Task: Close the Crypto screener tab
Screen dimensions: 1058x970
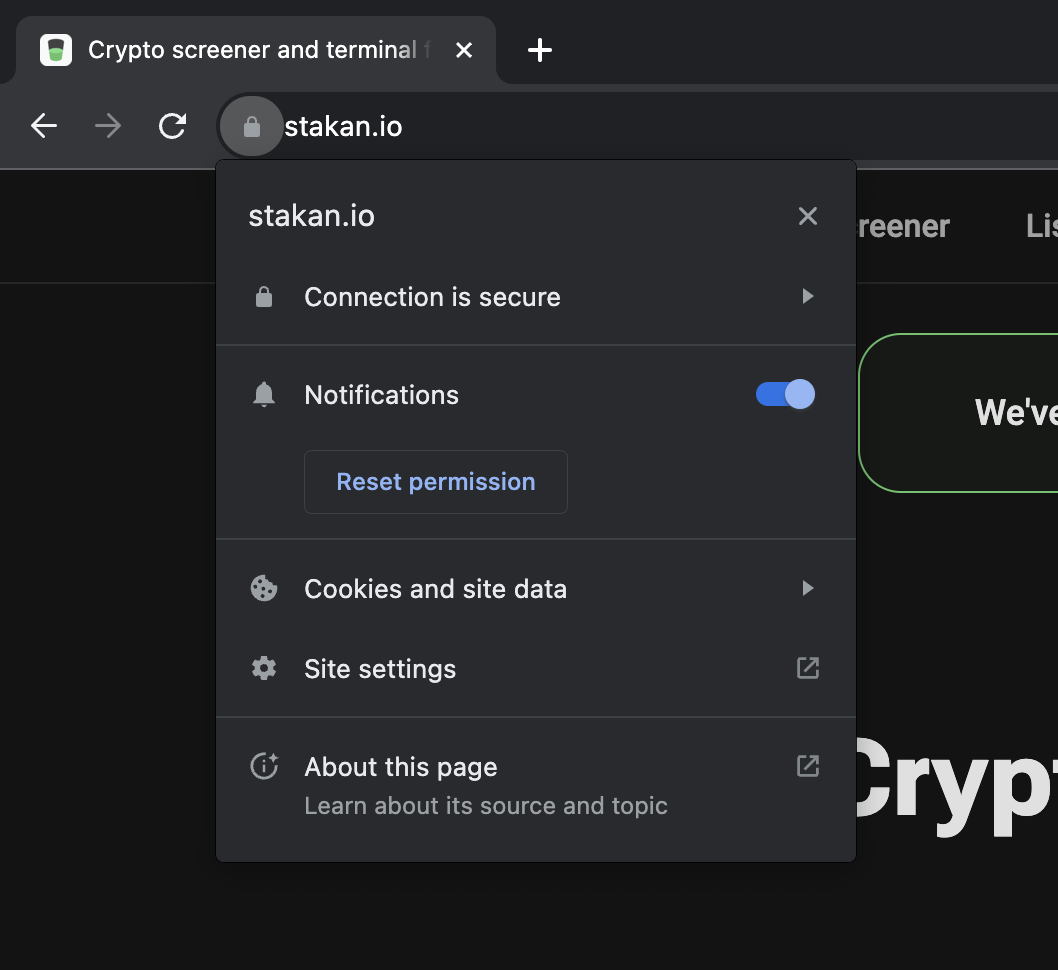Action: point(464,50)
